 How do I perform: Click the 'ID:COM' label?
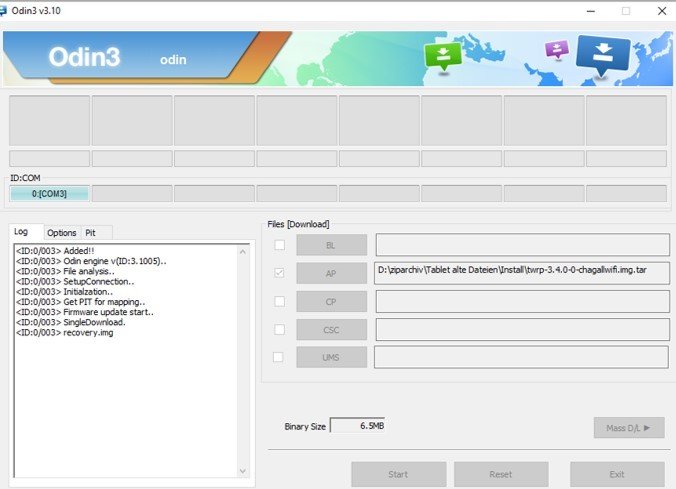(25, 178)
